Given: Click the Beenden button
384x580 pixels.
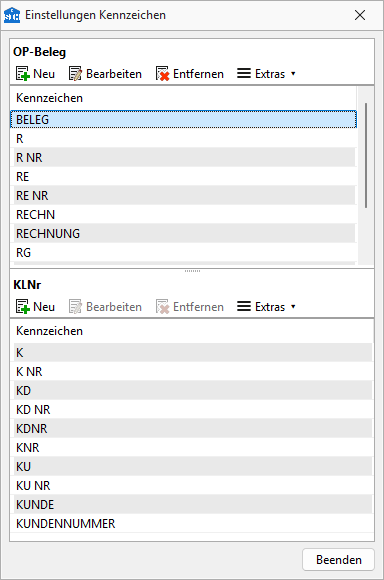Looking at the screenshot, I should (338, 560).
